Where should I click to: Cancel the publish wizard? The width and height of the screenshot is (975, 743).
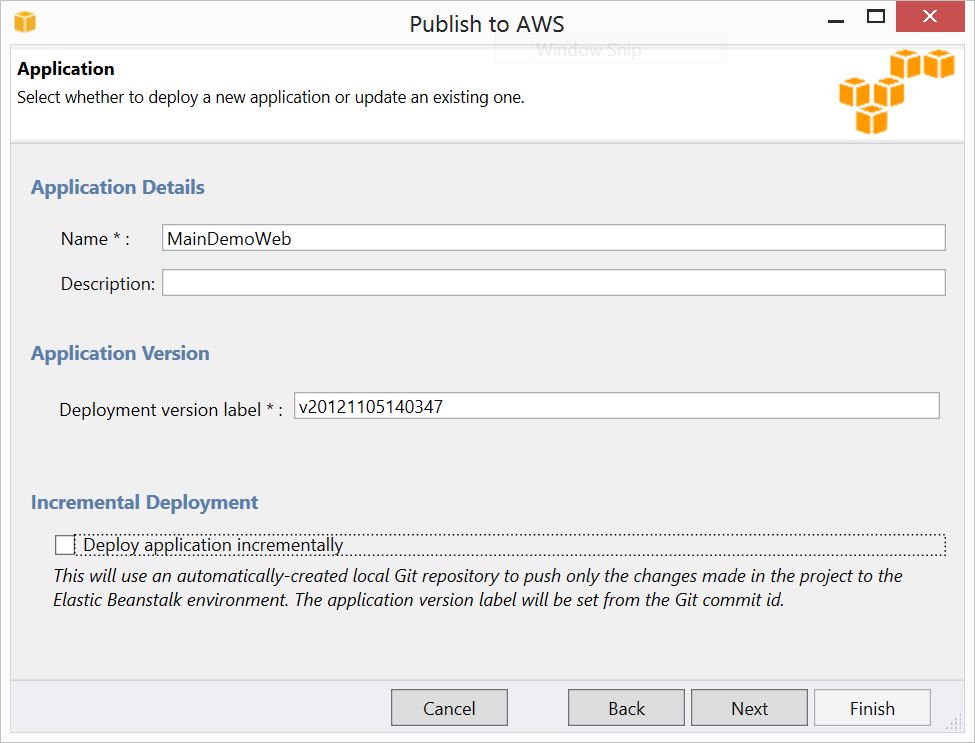(449, 708)
